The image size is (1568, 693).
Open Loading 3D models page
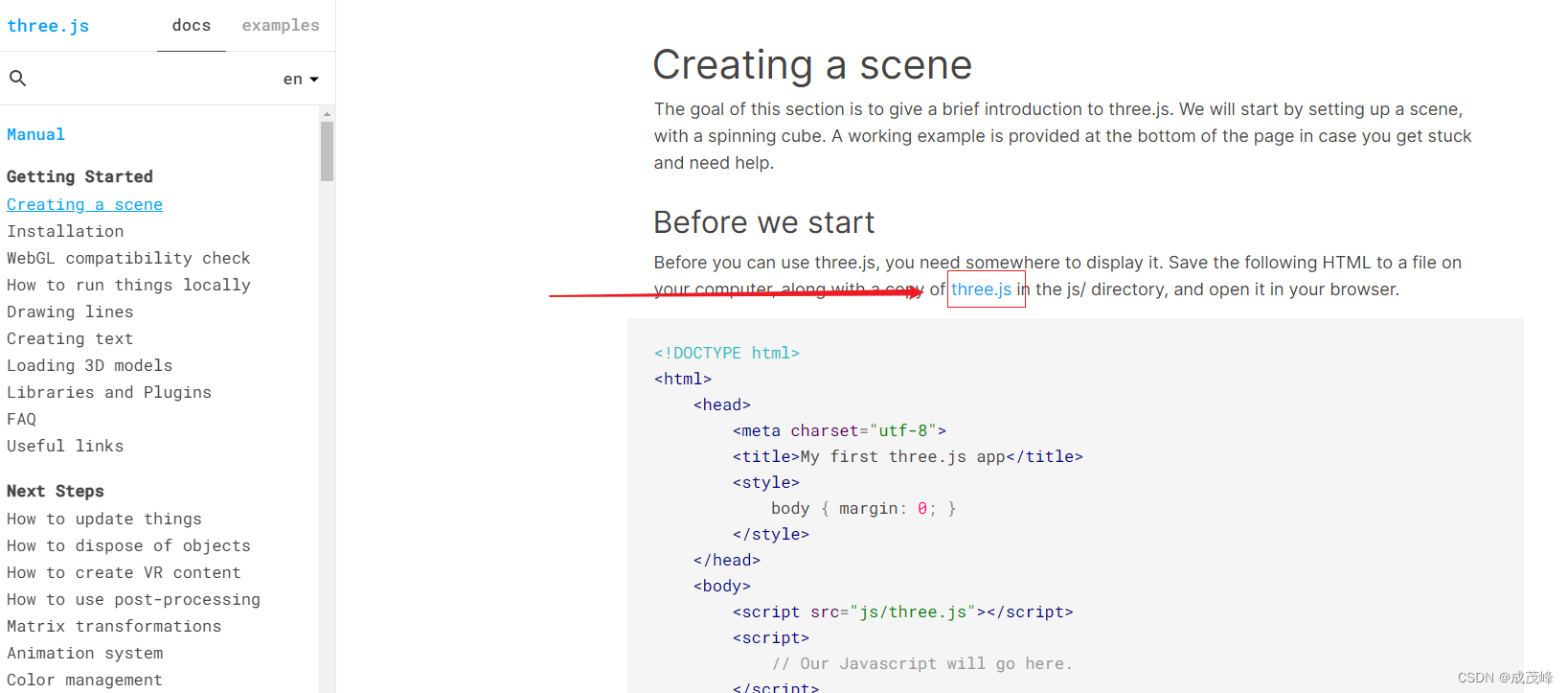tap(90, 365)
